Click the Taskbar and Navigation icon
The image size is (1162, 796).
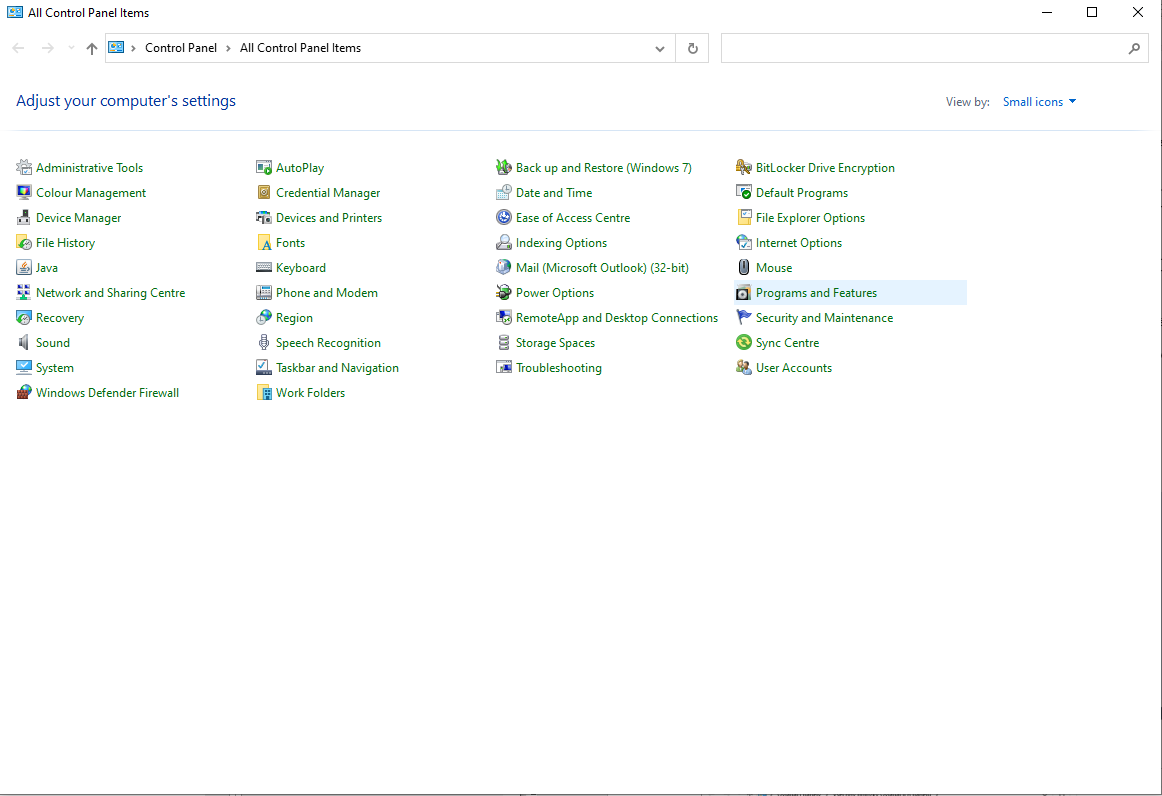click(264, 368)
